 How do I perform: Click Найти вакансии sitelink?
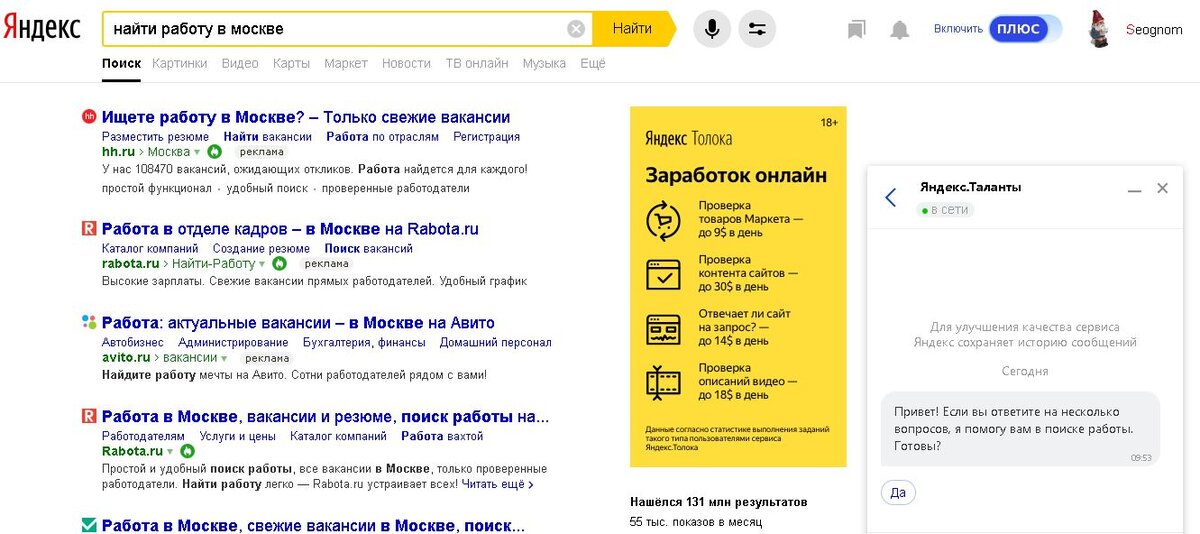267,137
